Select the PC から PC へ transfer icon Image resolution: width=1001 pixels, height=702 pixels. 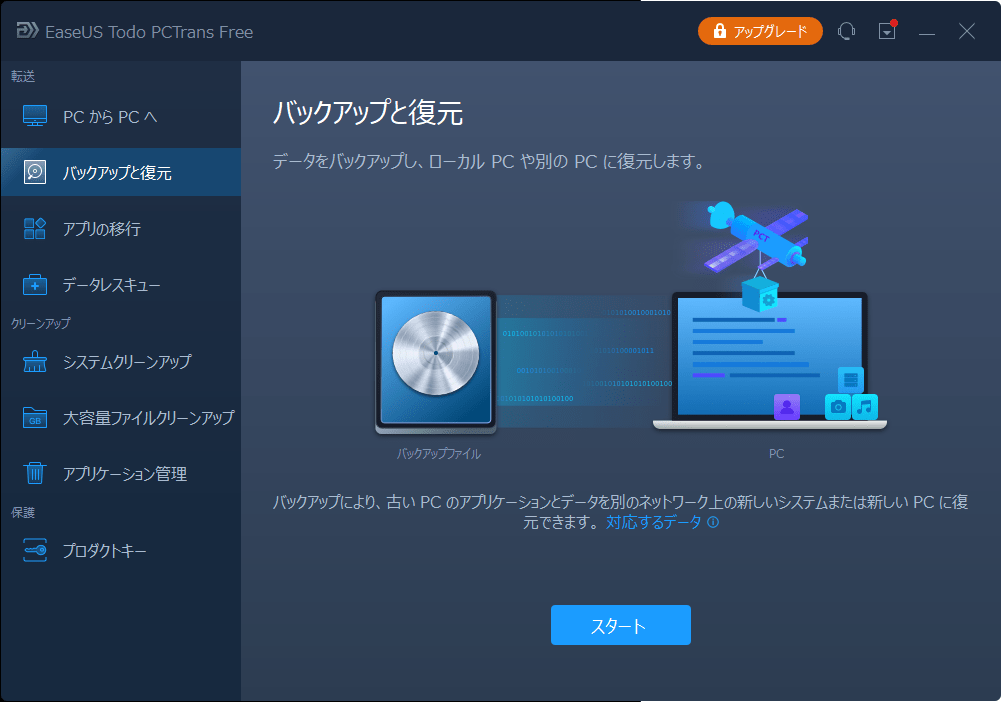point(34,116)
